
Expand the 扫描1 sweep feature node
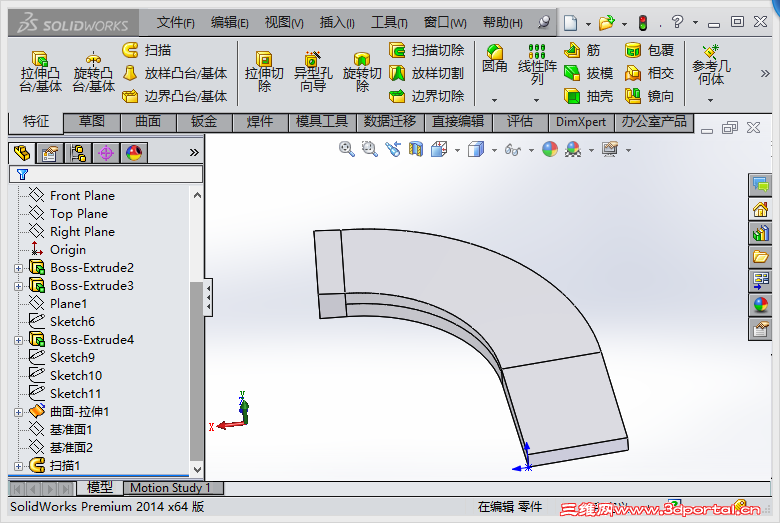pyautogui.click(x=18, y=466)
